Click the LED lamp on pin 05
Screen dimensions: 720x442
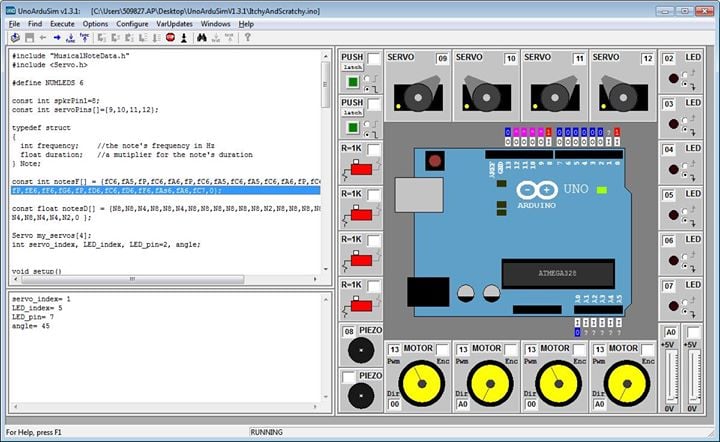click(673, 215)
